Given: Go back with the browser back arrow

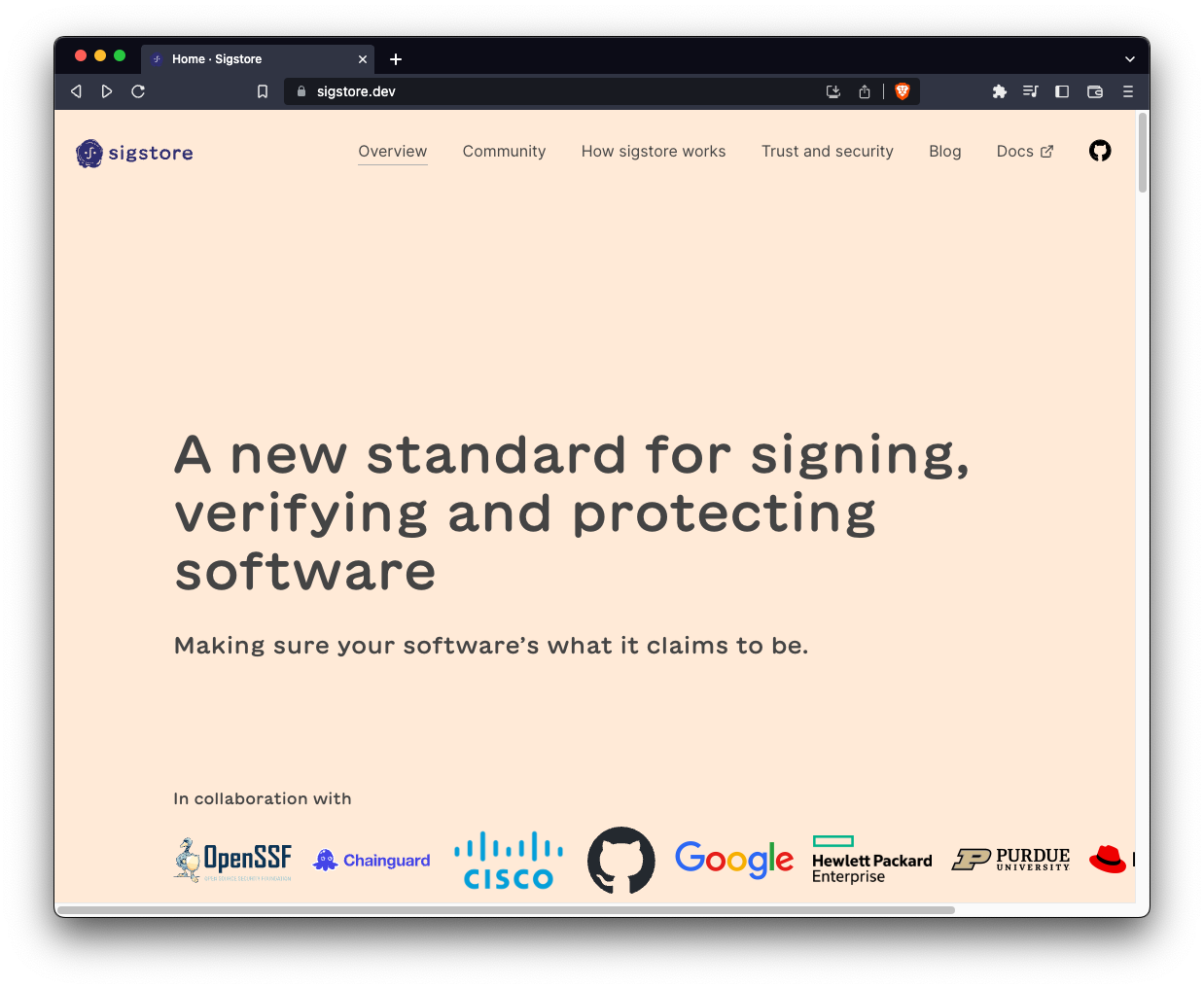Looking at the screenshot, I should click(x=76, y=91).
